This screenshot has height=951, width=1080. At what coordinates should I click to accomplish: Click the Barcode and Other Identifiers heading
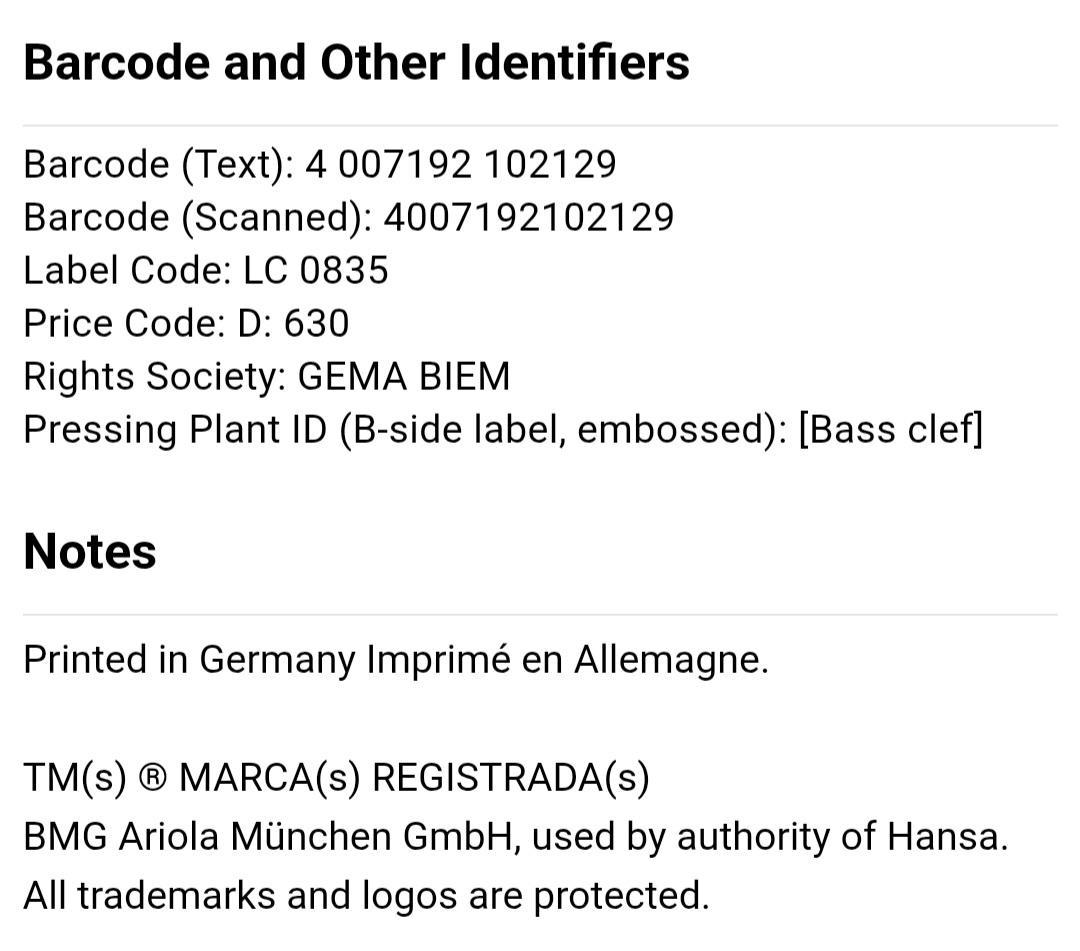tap(356, 63)
